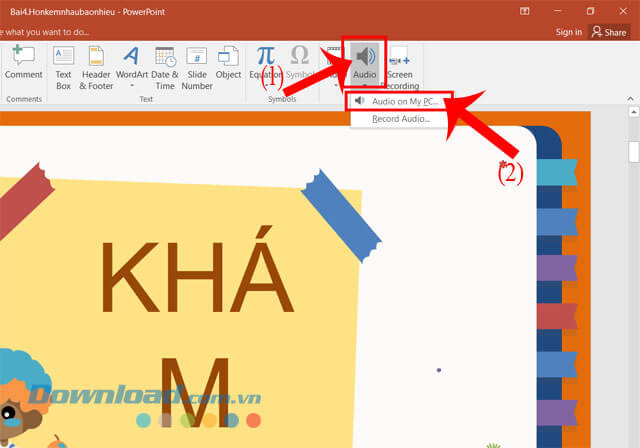Image resolution: width=640 pixels, height=448 pixels.
Task: Open Ribbon Display Options
Action: click(x=524, y=11)
